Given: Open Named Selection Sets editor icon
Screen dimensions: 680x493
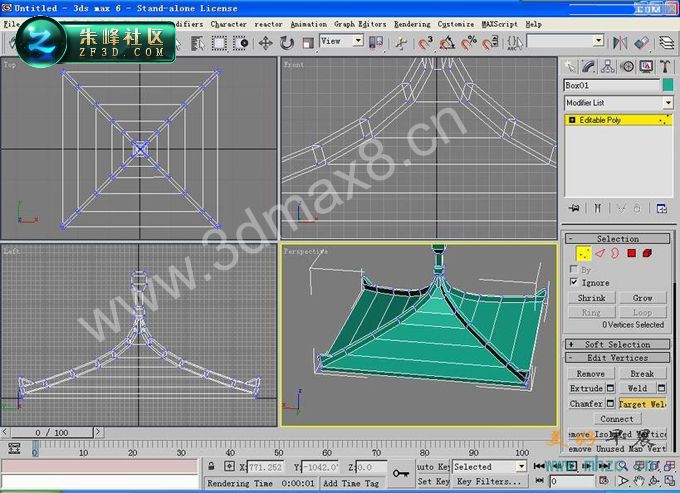Looking at the screenshot, I should [515, 43].
